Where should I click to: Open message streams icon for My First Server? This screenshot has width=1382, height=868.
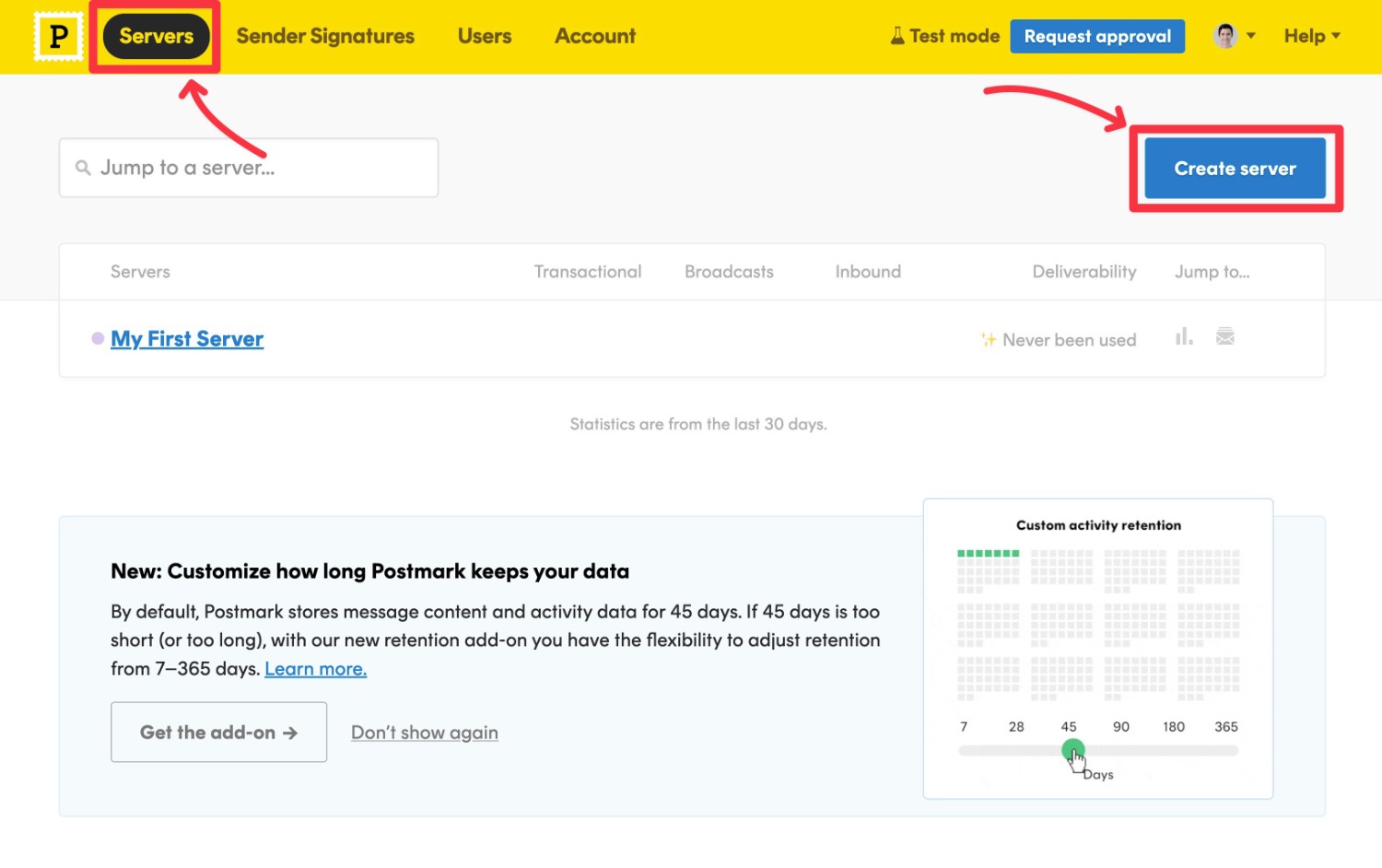coord(1225,336)
